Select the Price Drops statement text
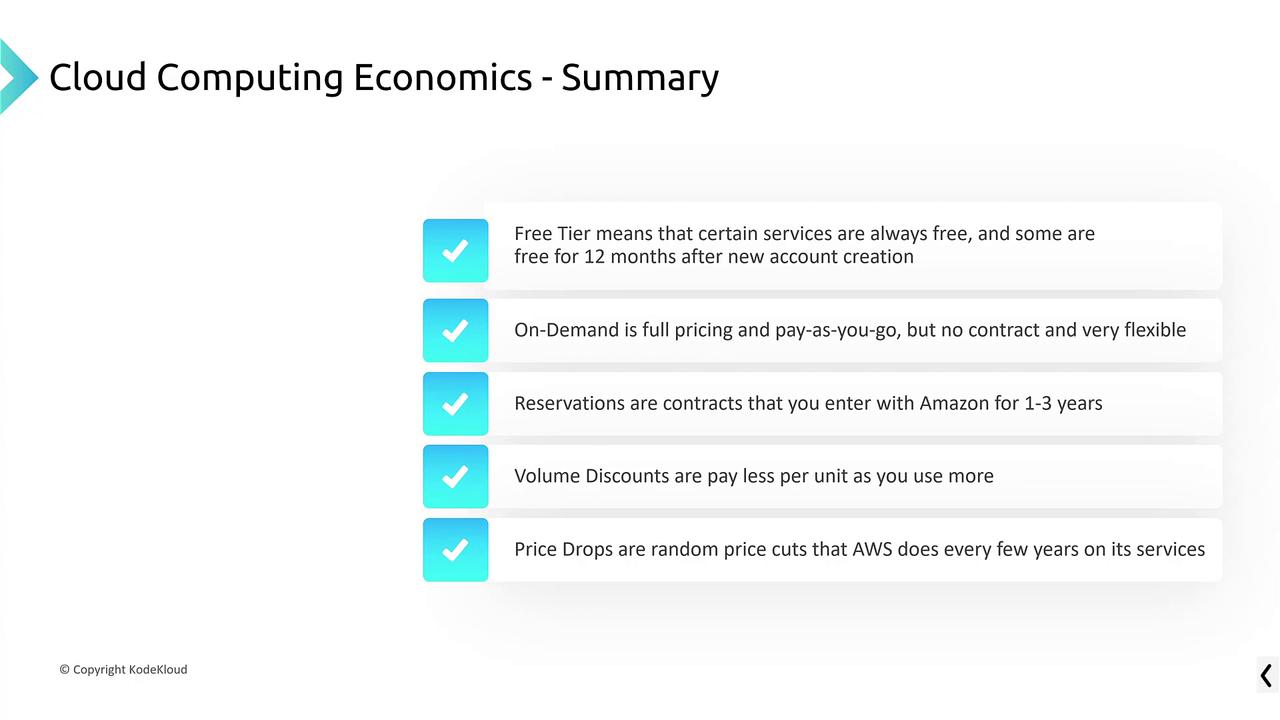1280x720 pixels. pyautogui.click(x=859, y=549)
